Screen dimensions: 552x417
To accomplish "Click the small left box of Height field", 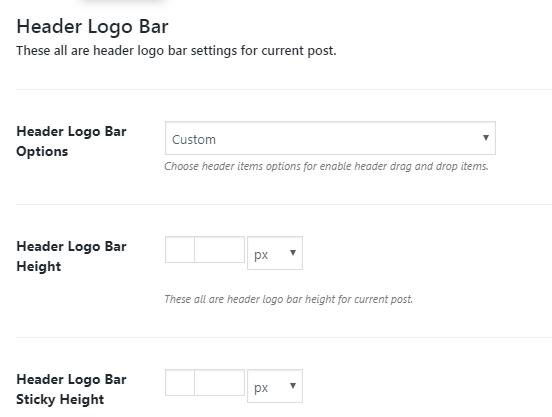I will coord(180,249).
